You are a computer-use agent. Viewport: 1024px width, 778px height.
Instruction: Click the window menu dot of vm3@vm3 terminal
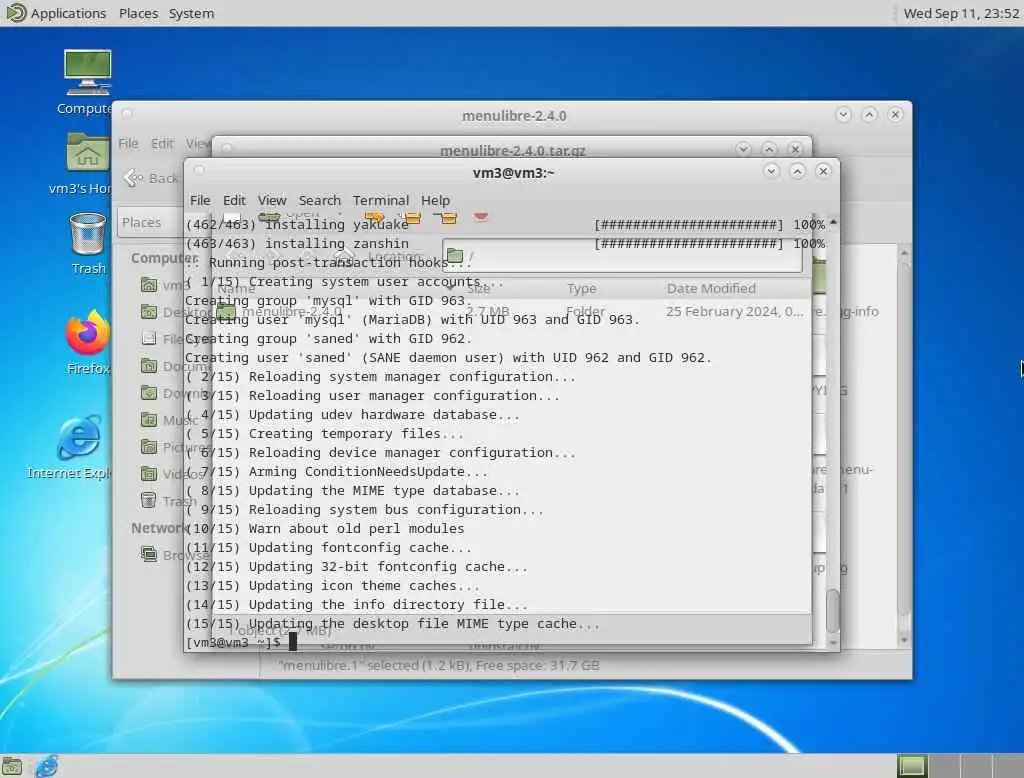click(200, 170)
